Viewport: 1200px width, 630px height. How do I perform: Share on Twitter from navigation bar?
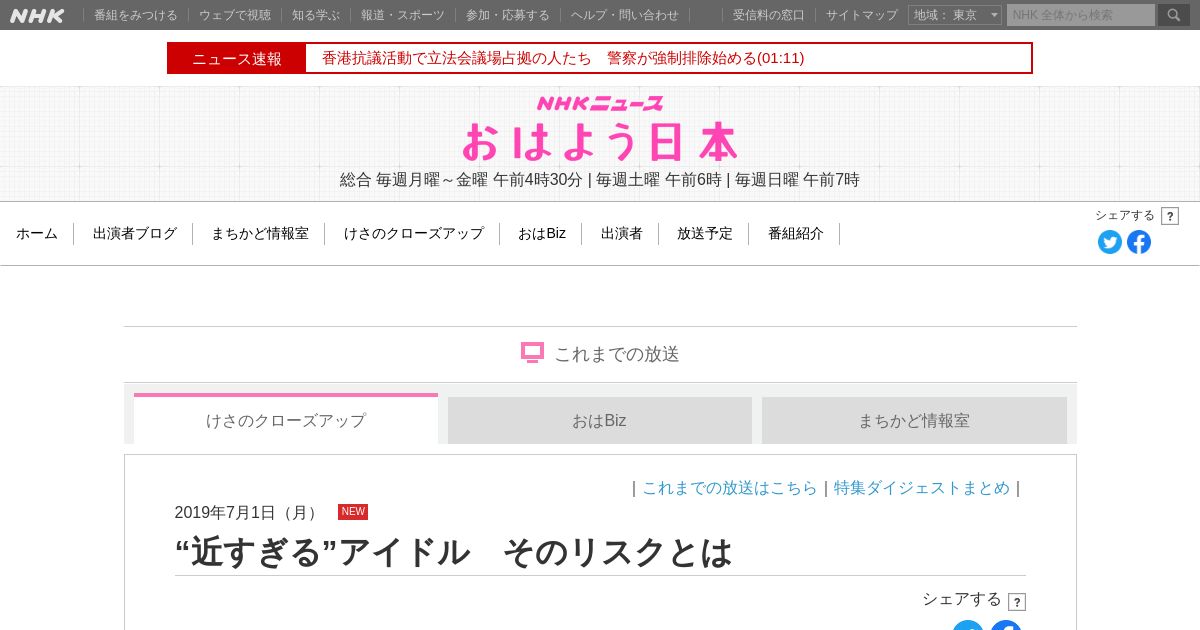pyautogui.click(x=1110, y=242)
